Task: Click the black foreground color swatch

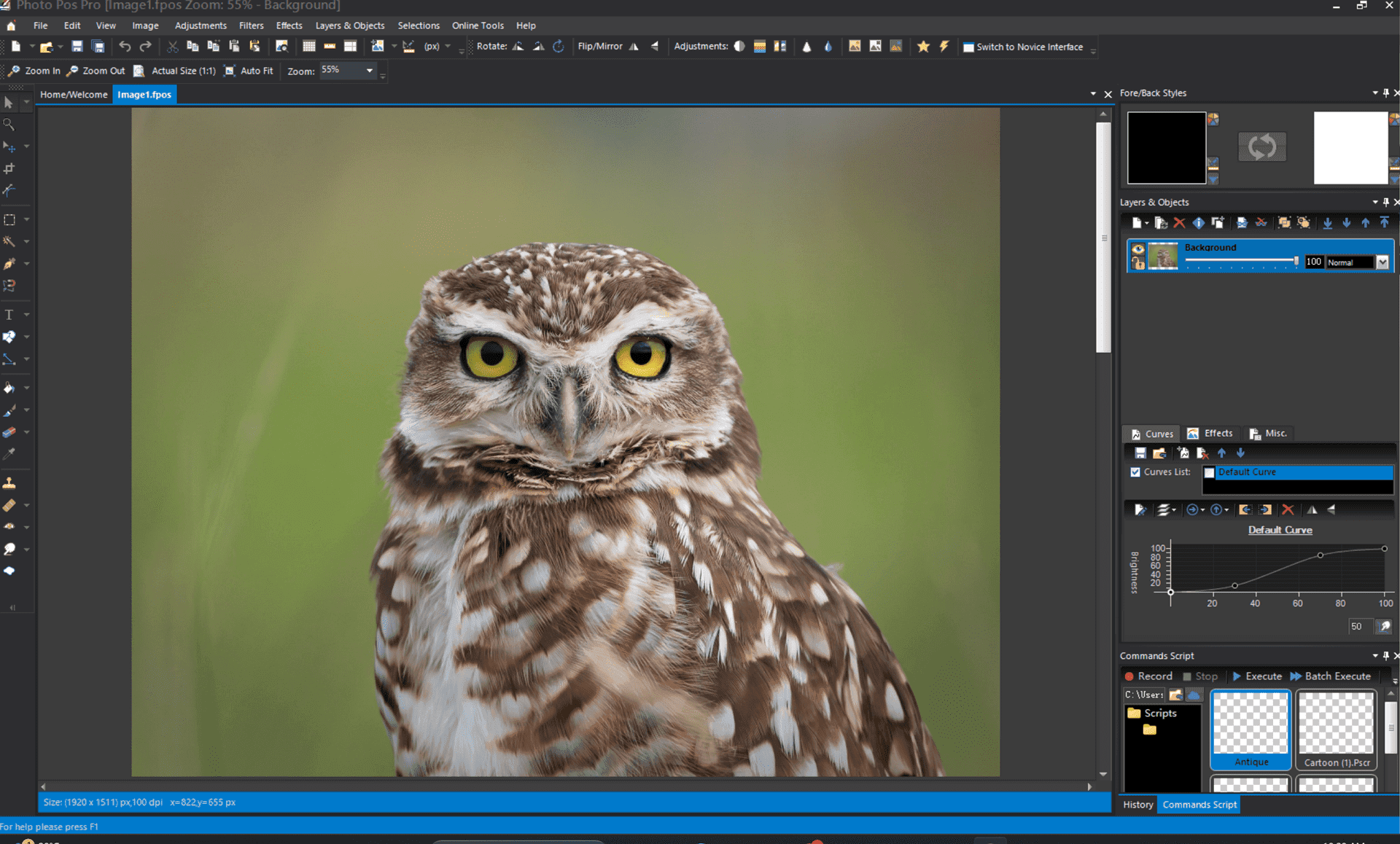Action: point(1167,147)
